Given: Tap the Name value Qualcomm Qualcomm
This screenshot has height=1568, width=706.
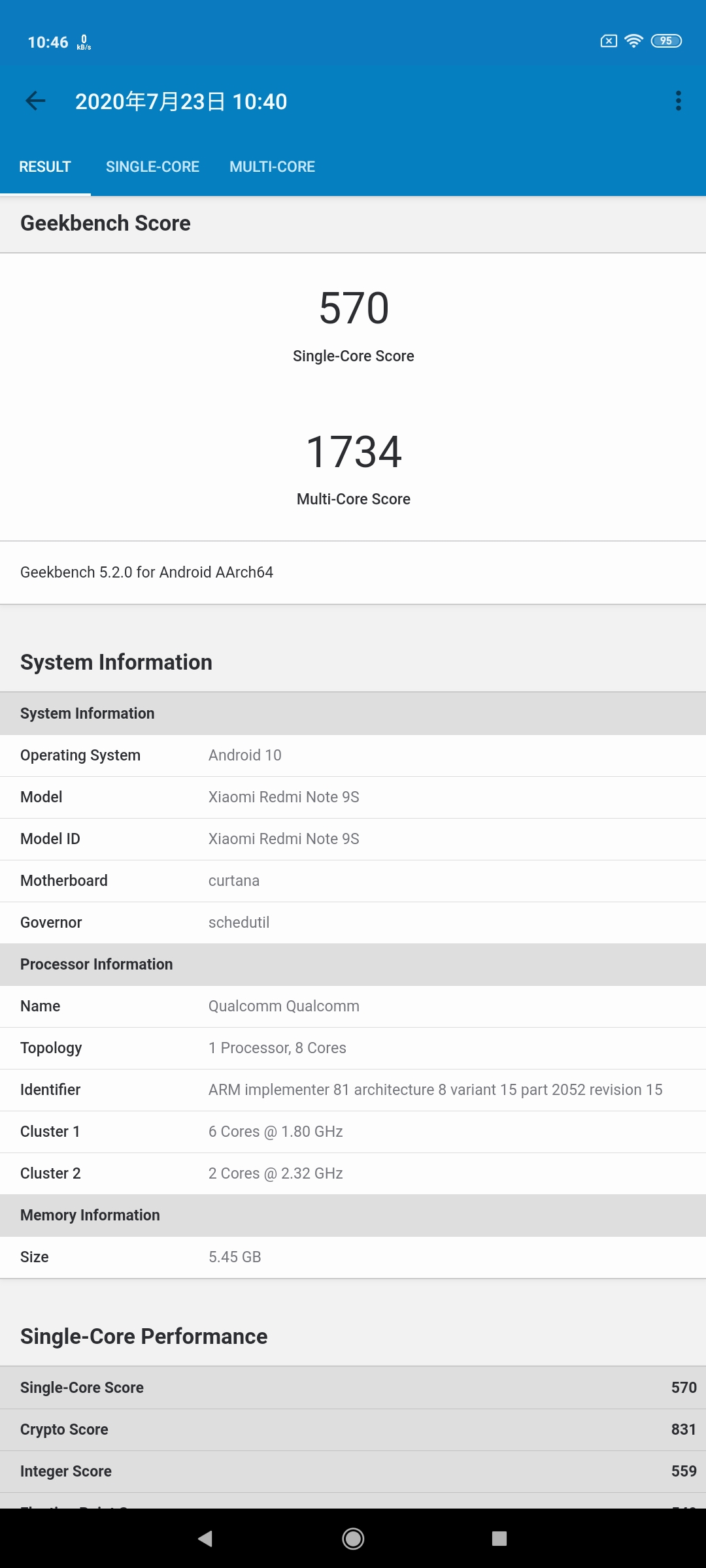Looking at the screenshot, I should [x=284, y=1006].
